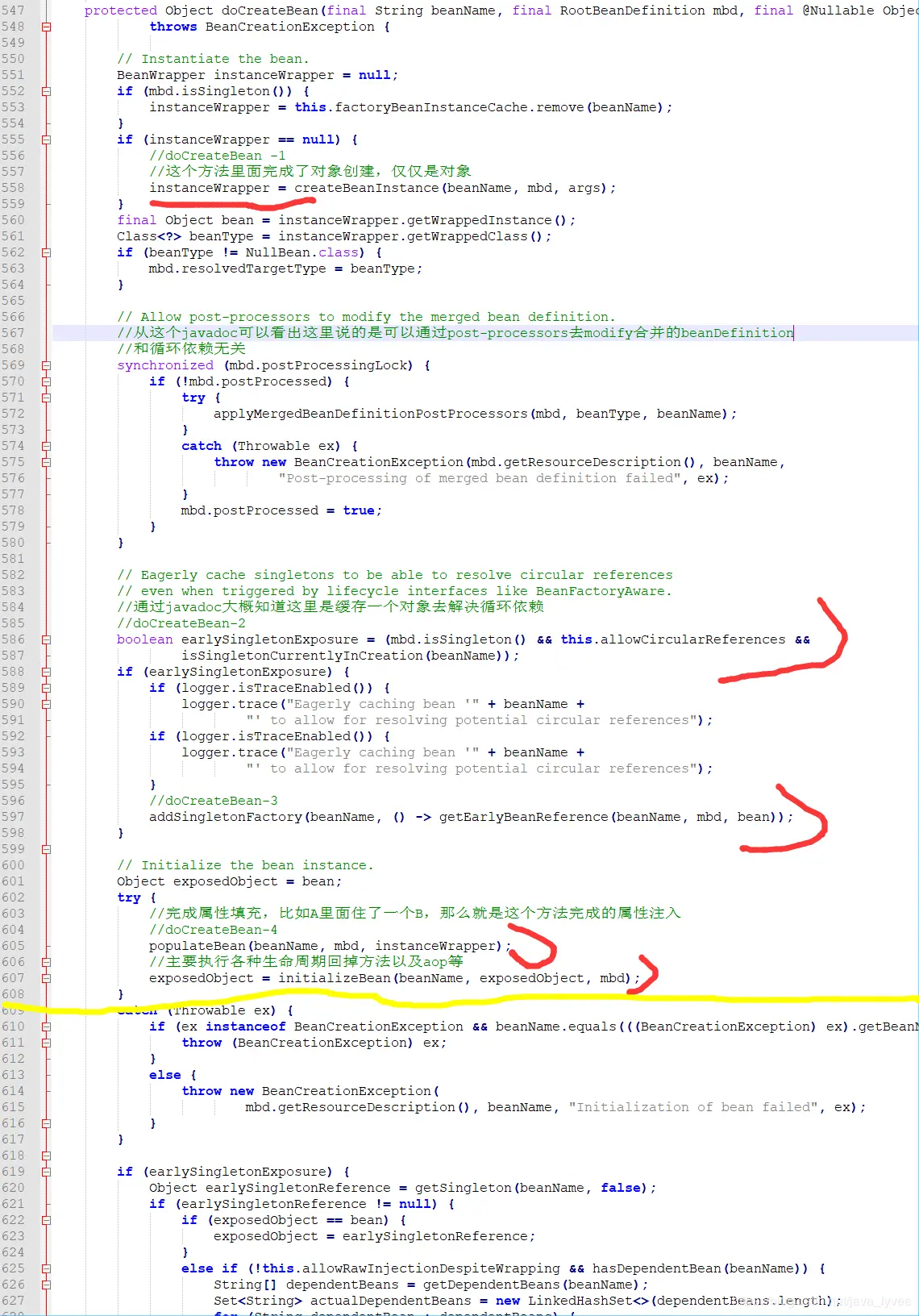
Task: Click the '// Initialize the bean instance.' comment
Action: point(246,865)
